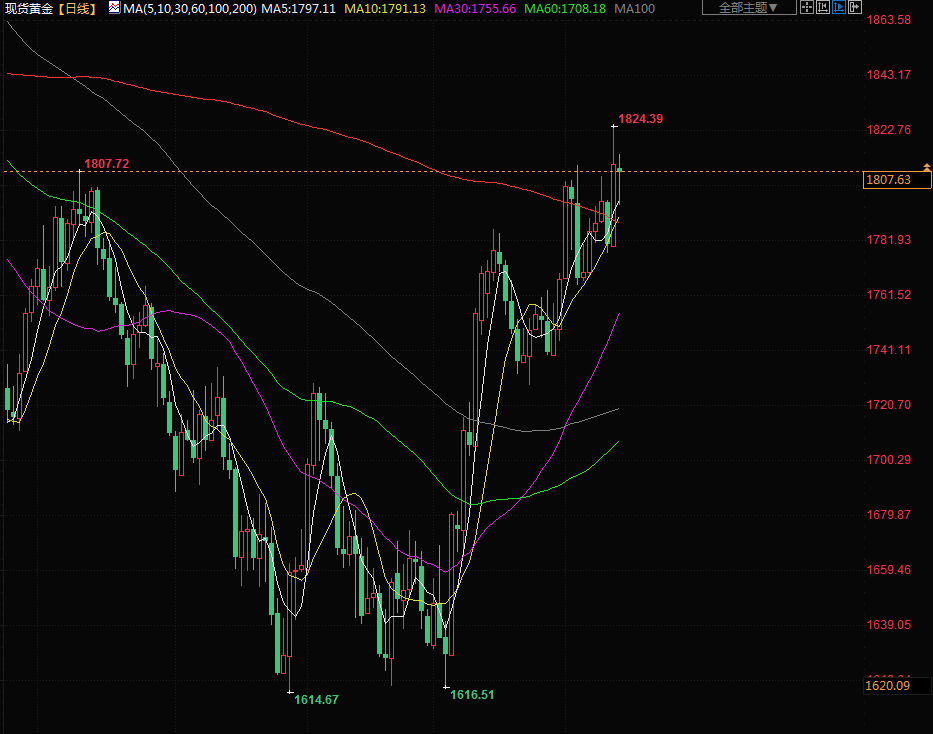Screen dimensions: 933x734
Task: Click the rightmost exit-arrow toolbar icon
Action: (x=855, y=8)
